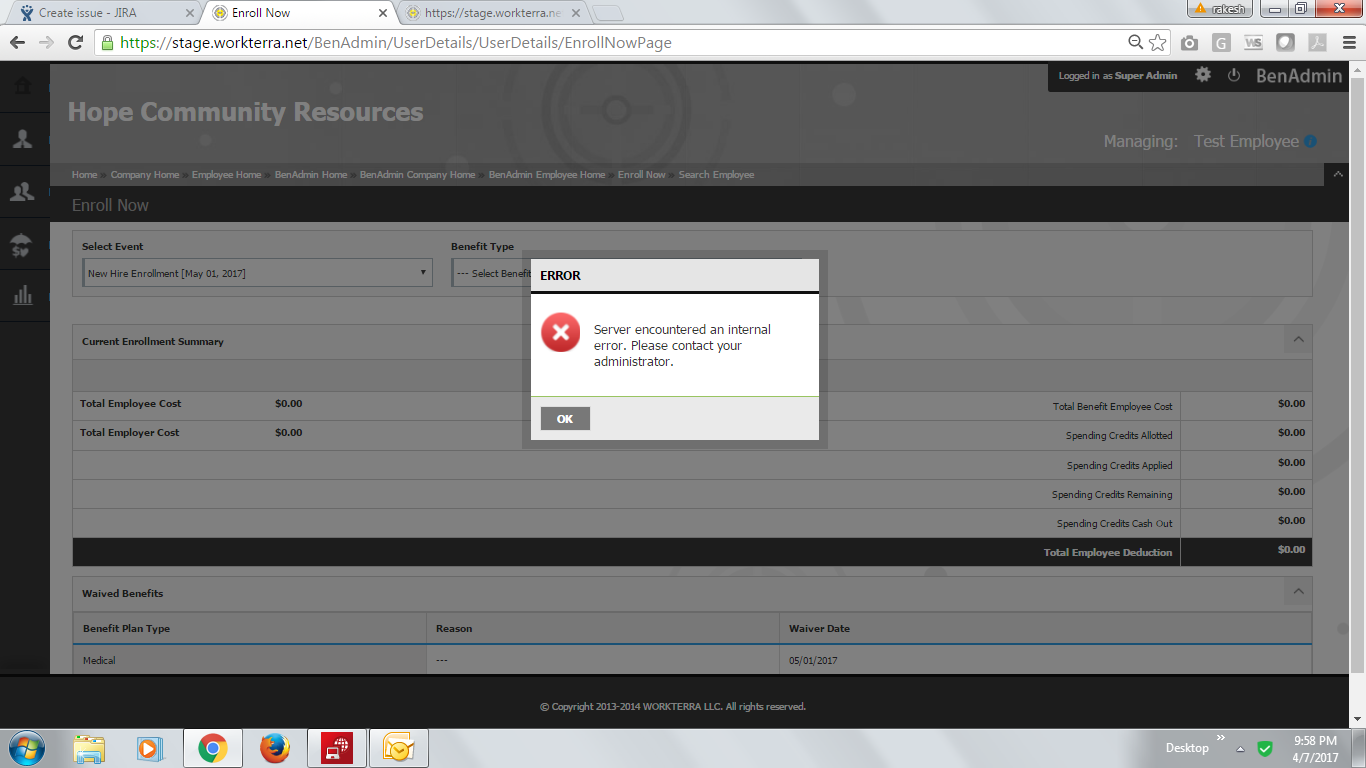
Task: Open the Benefit Type dropdown
Action: (492, 273)
